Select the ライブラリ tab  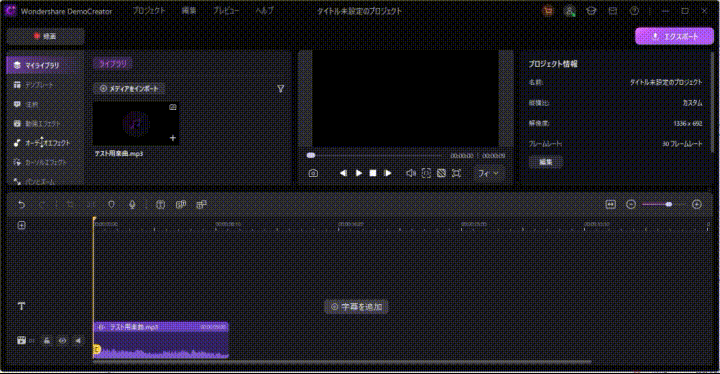pyautogui.click(x=112, y=64)
